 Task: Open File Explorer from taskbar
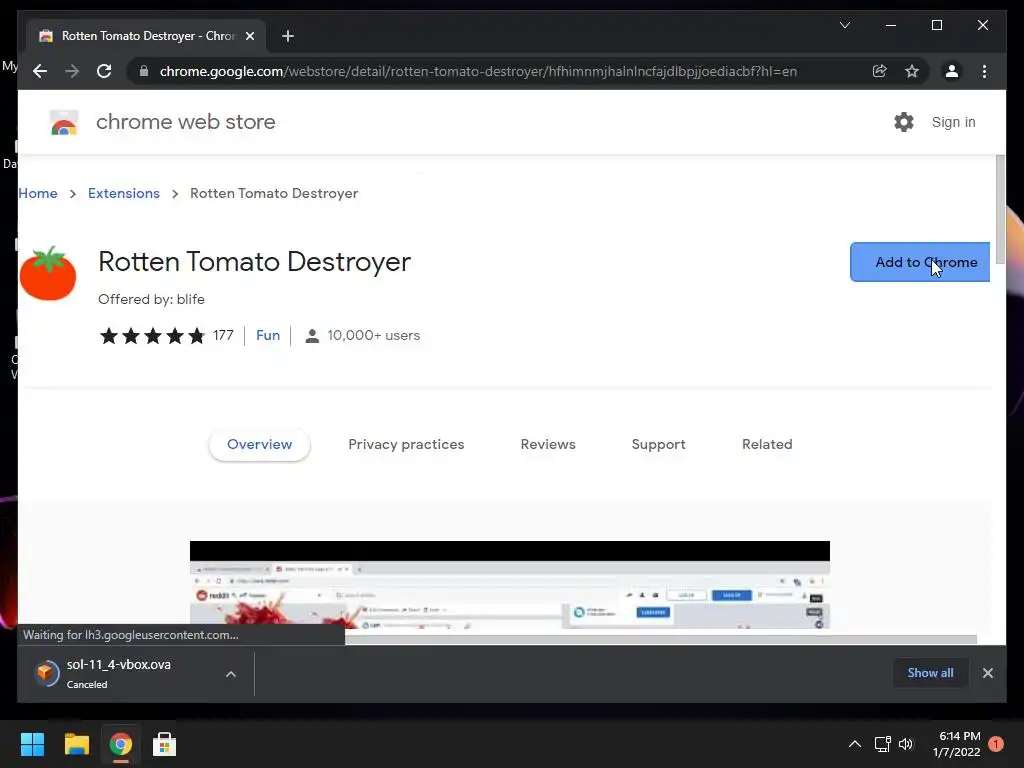click(x=76, y=744)
